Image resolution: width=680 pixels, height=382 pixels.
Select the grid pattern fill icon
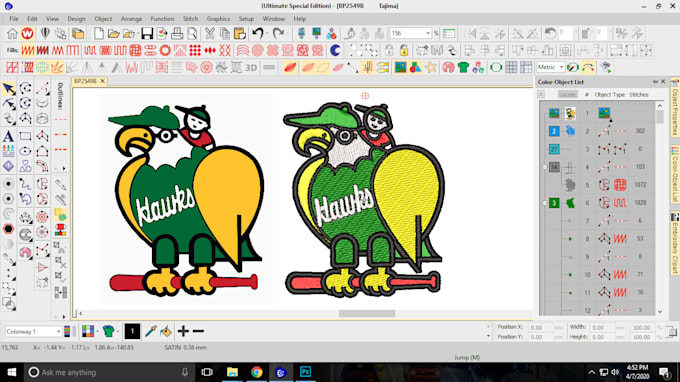(x=135, y=51)
